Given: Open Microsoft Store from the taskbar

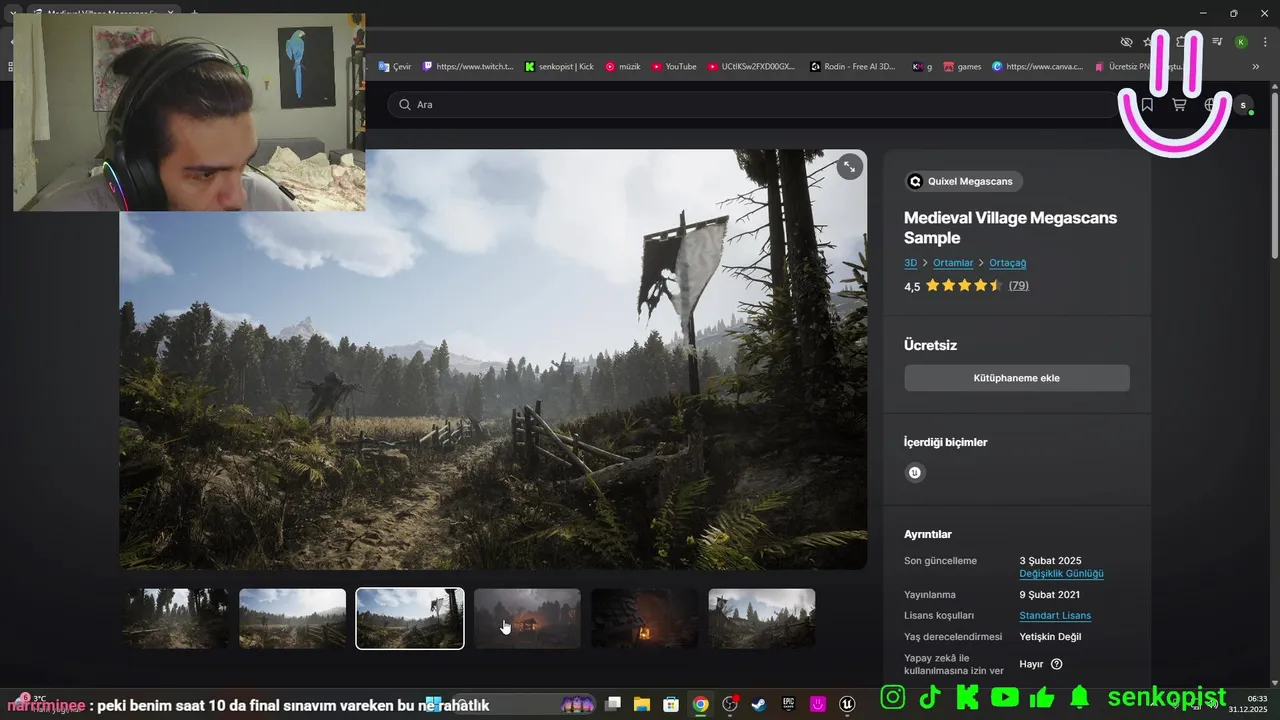Looking at the screenshot, I should (x=671, y=704).
